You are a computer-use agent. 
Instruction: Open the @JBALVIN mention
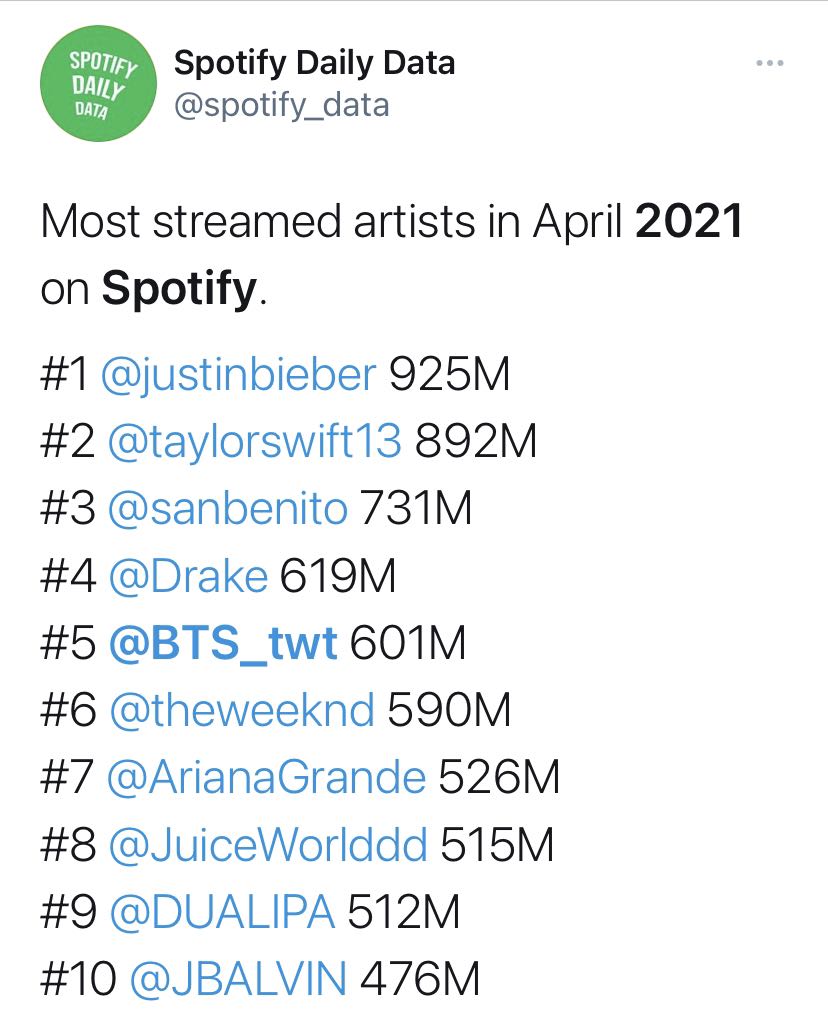[238, 979]
